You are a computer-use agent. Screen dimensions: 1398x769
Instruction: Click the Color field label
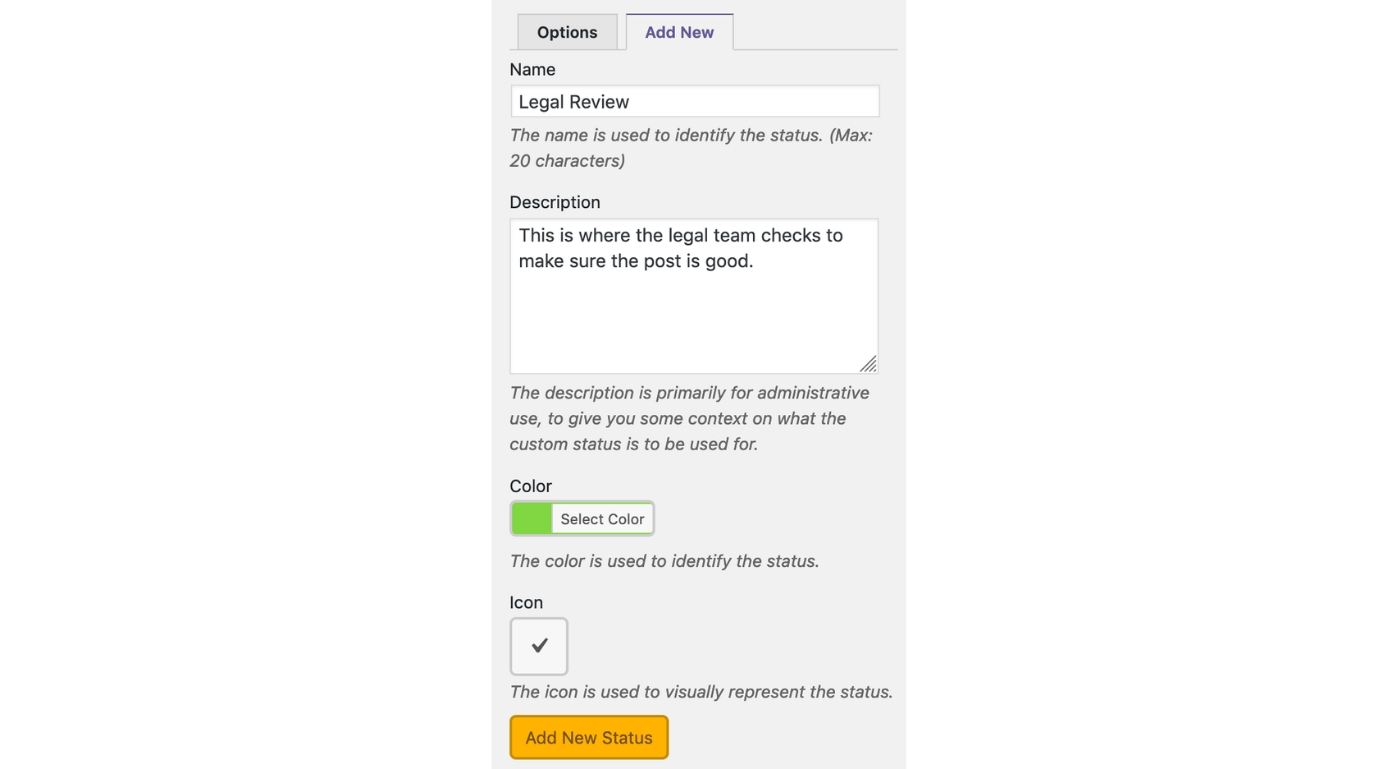click(531, 486)
